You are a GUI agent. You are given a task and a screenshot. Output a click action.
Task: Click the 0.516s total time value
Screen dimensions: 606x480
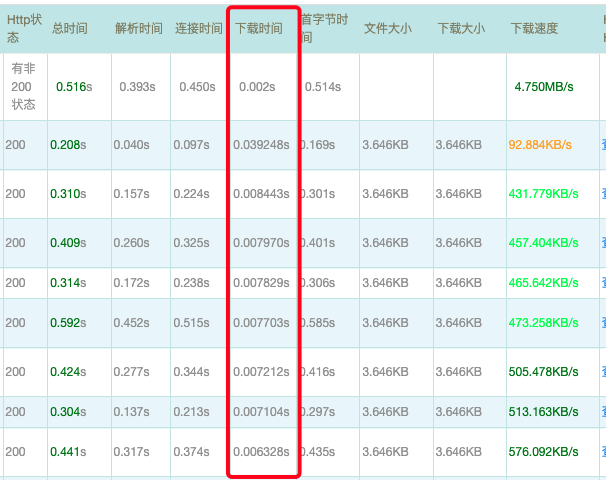click(x=75, y=87)
